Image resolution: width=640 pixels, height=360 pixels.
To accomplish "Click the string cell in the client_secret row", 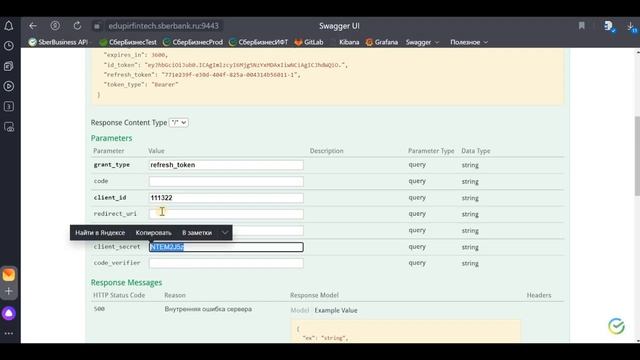I will 470,247.
